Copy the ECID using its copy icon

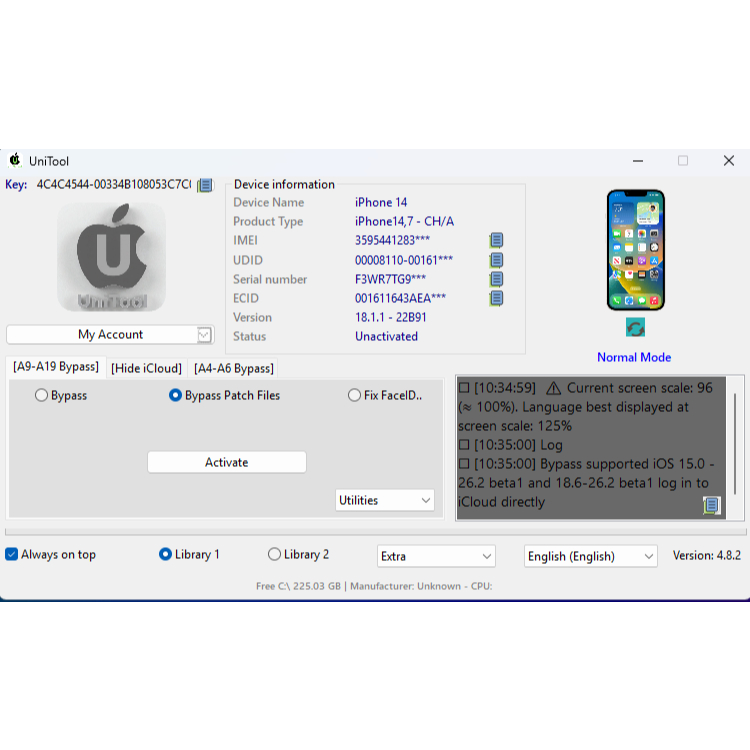496,298
